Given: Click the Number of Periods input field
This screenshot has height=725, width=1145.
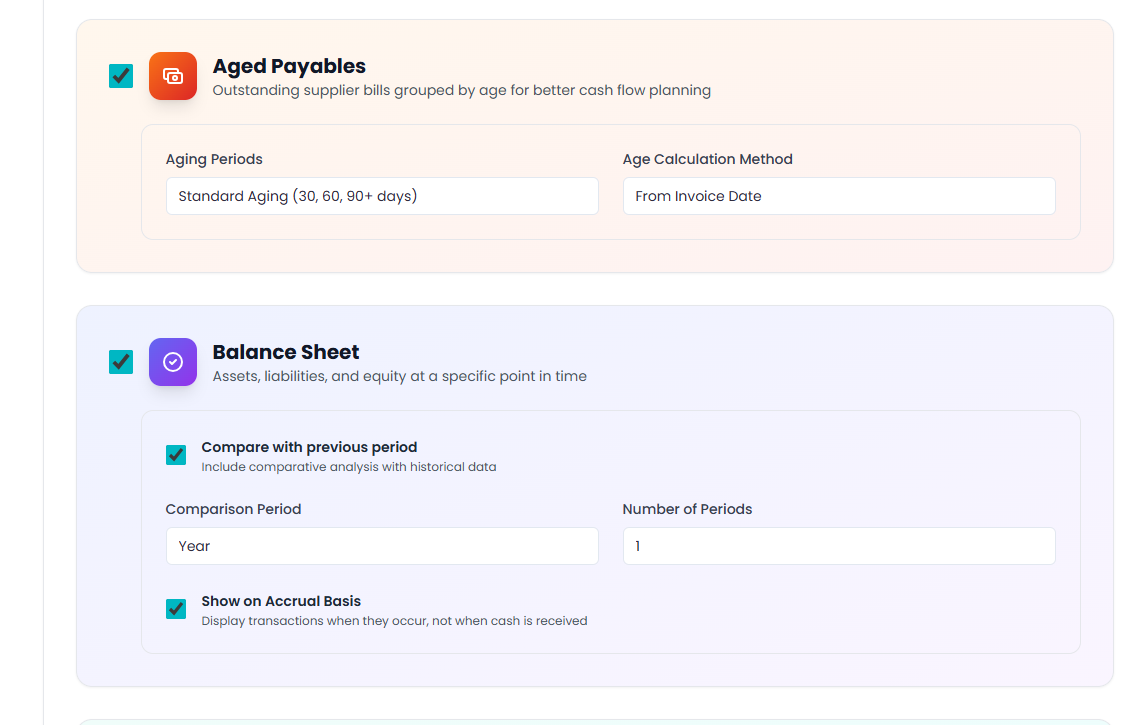Looking at the screenshot, I should coord(838,546).
